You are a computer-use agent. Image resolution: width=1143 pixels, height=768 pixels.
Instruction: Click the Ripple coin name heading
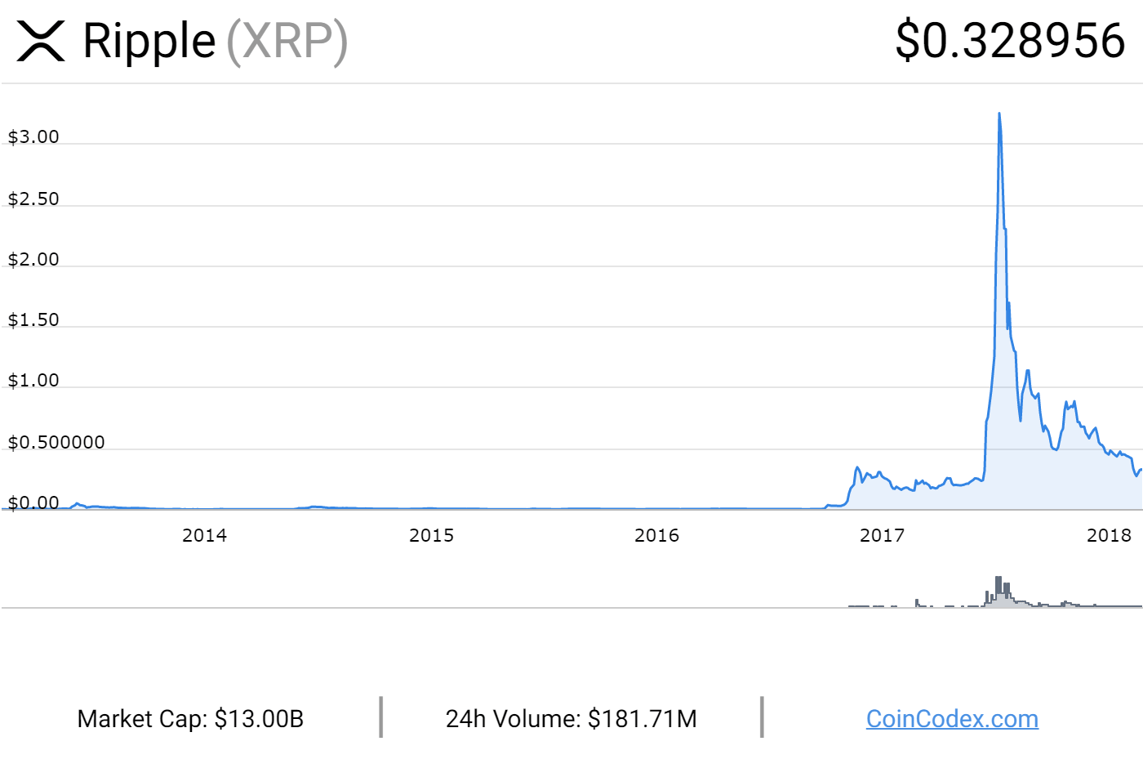pyautogui.click(x=148, y=41)
